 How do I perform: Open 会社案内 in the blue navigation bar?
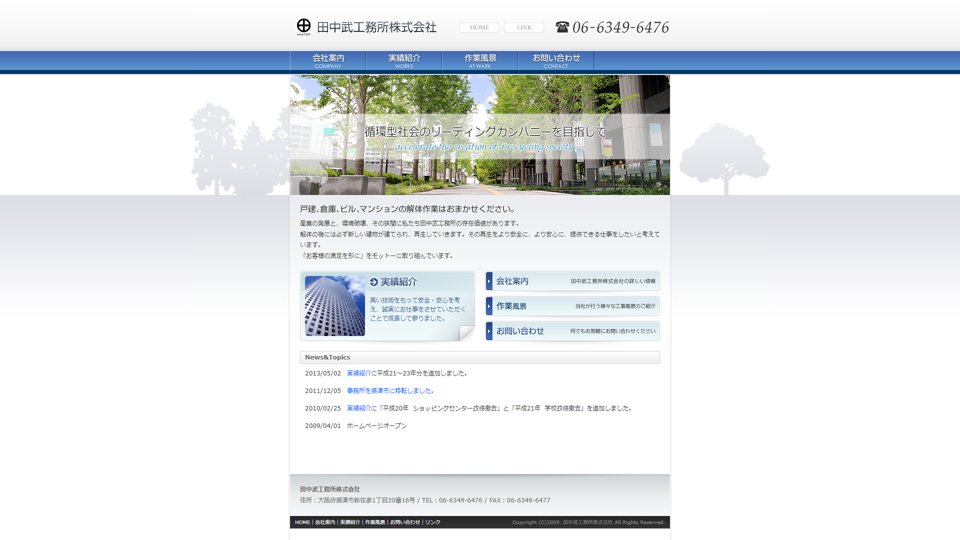(x=328, y=61)
